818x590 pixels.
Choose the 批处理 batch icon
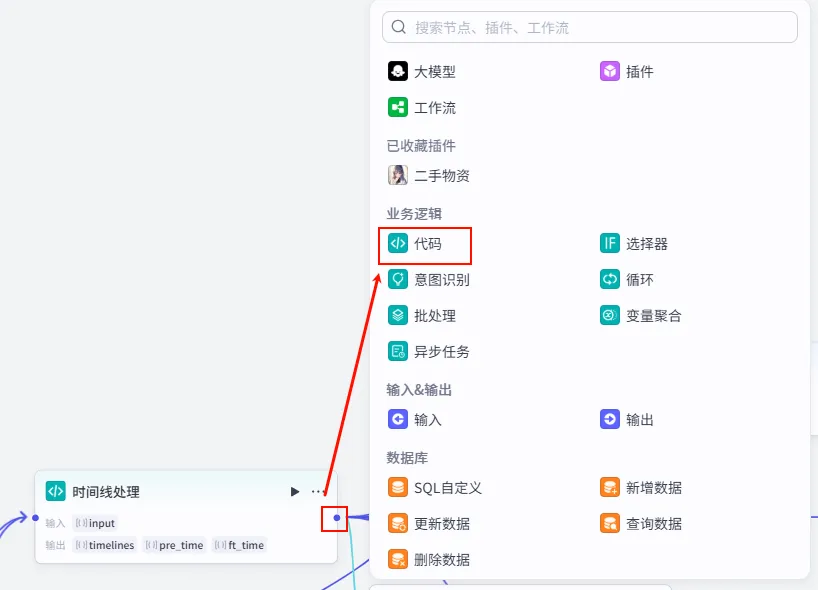[398, 316]
